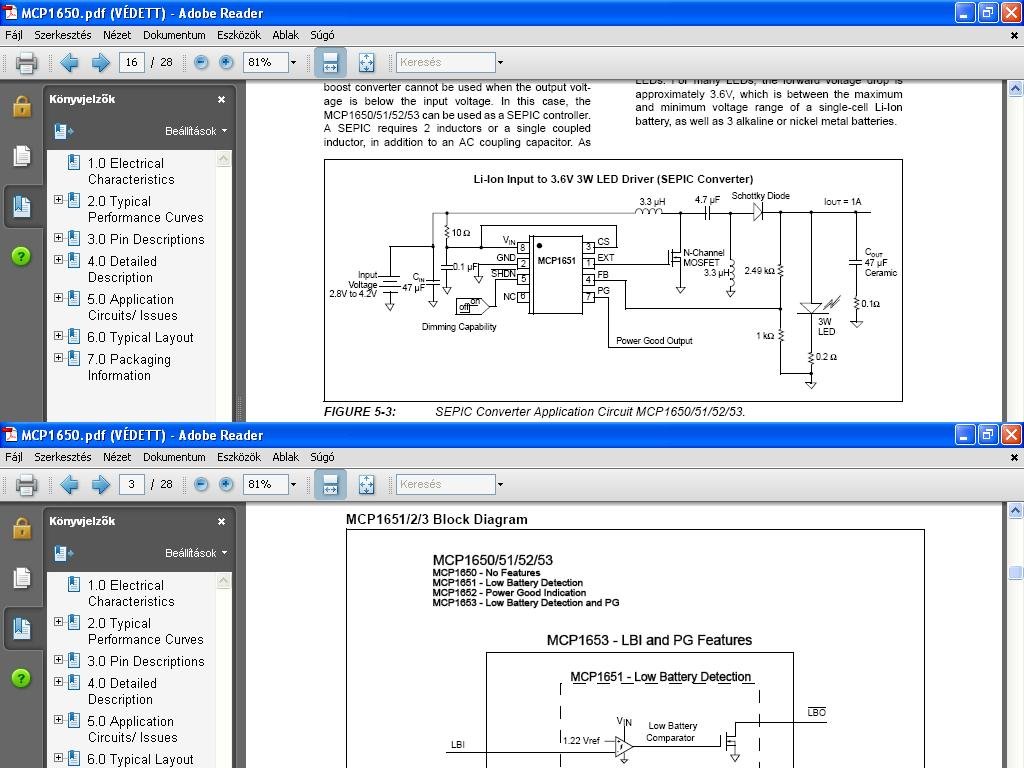Expand 3.0 Pin Descriptions in top panel
The width and height of the screenshot is (1024, 768).
58,238
